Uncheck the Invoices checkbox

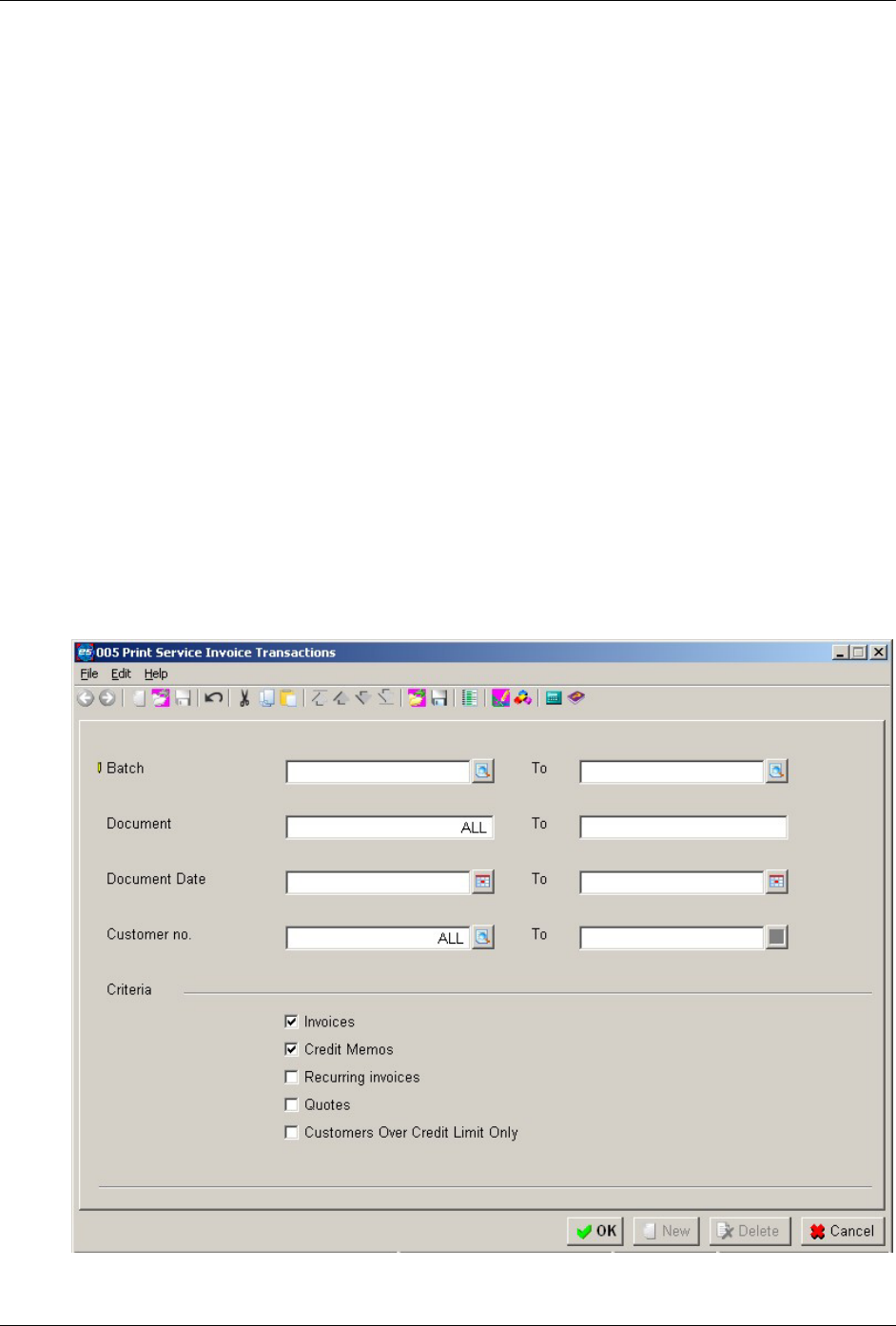[291, 1022]
